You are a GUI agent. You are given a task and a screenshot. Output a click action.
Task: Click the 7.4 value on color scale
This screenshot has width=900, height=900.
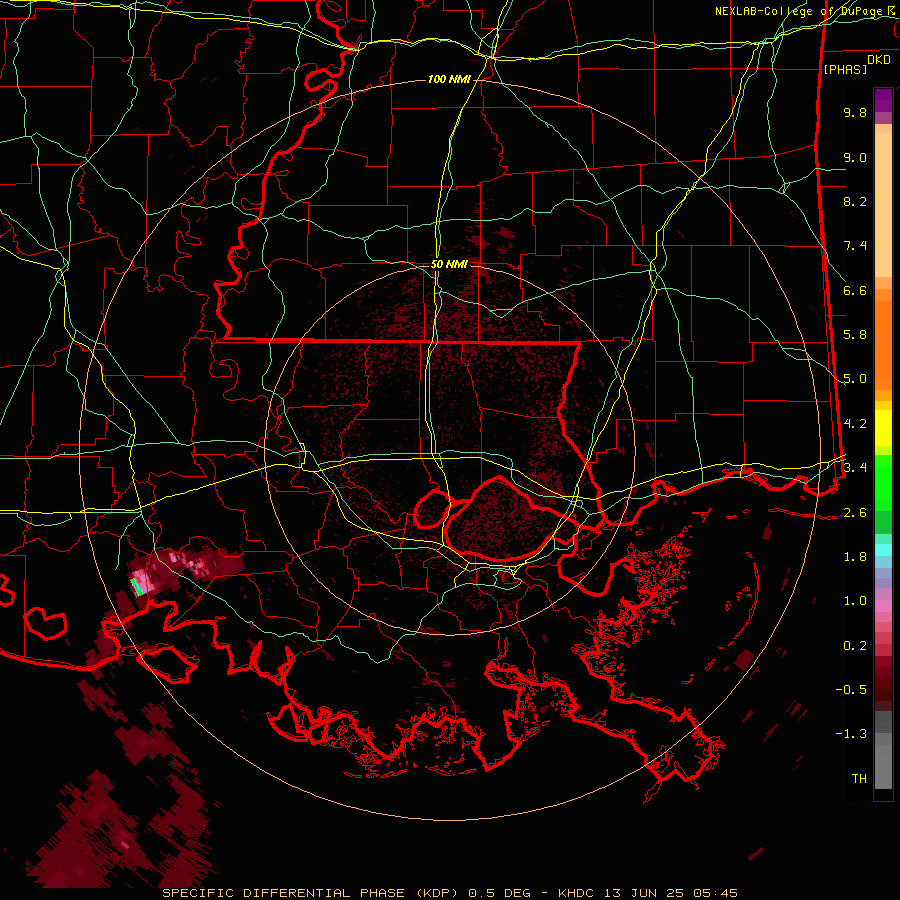(855, 246)
